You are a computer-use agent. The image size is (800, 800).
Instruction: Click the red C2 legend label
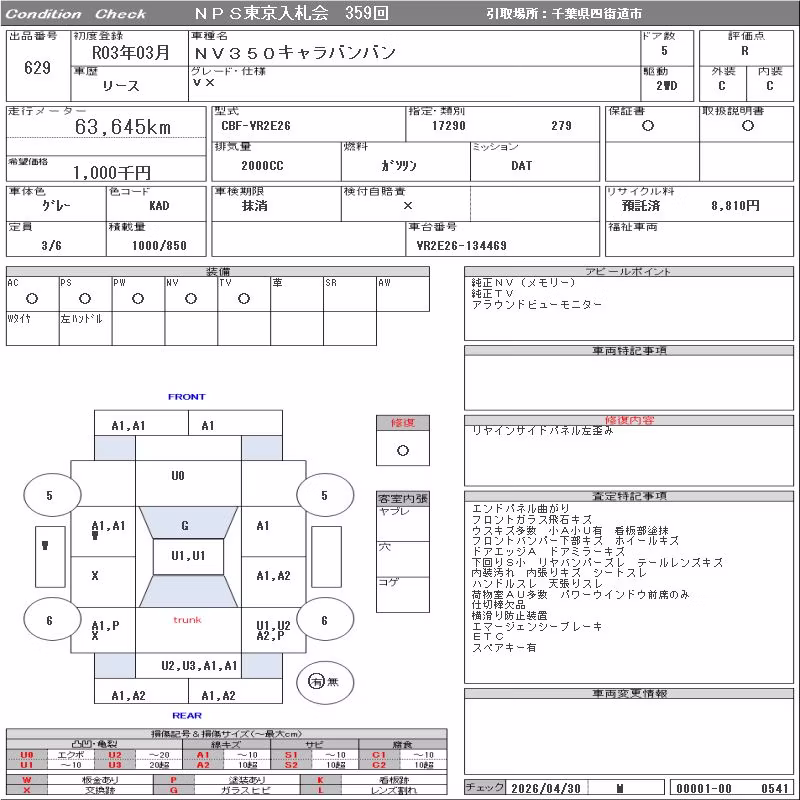point(379,765)
